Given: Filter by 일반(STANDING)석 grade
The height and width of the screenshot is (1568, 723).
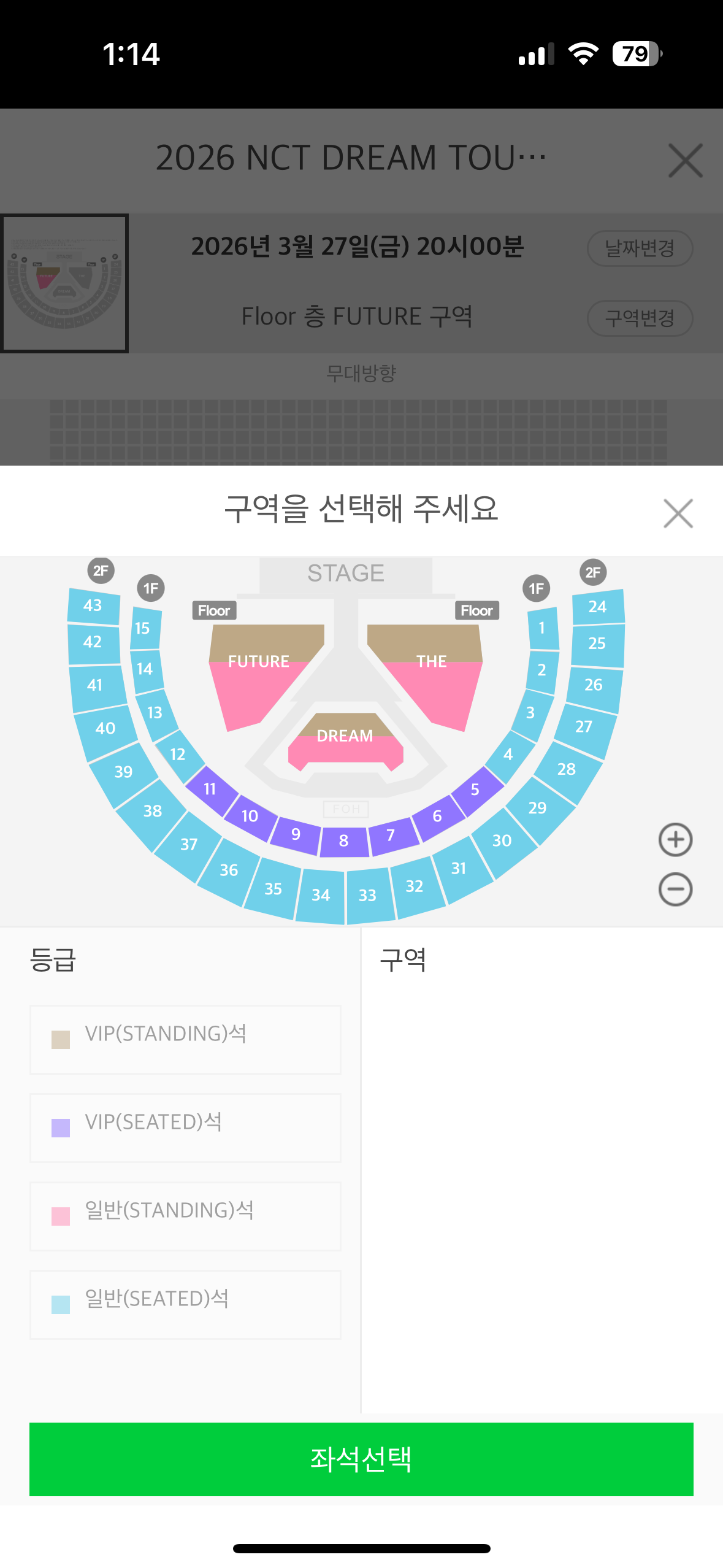Looking at the screenshot, I should [185, 1216].
